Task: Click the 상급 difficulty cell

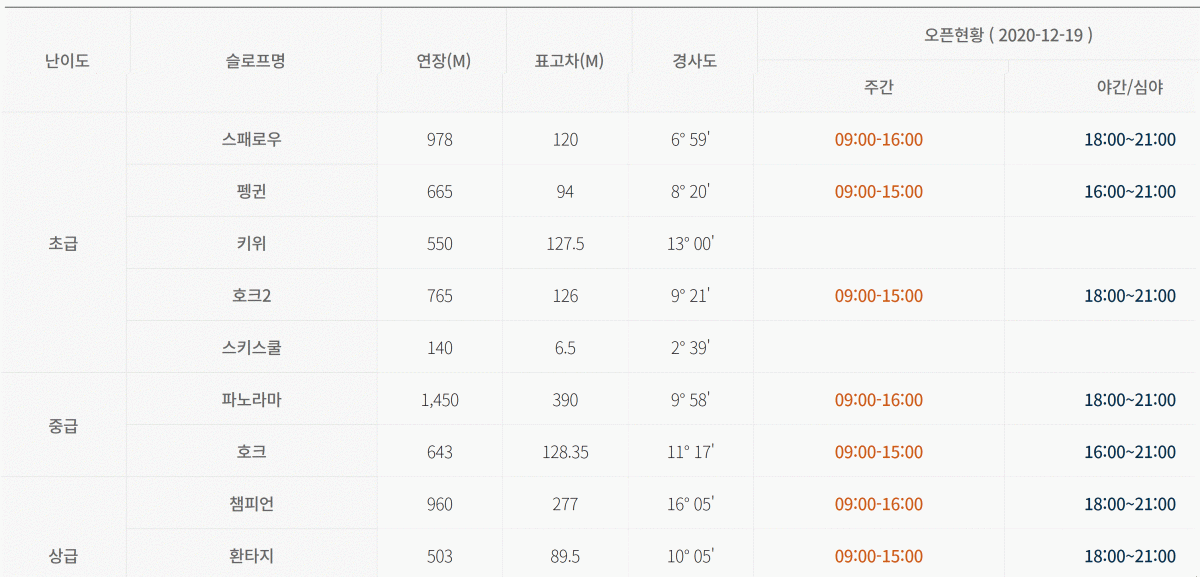Action: point(63,555)
